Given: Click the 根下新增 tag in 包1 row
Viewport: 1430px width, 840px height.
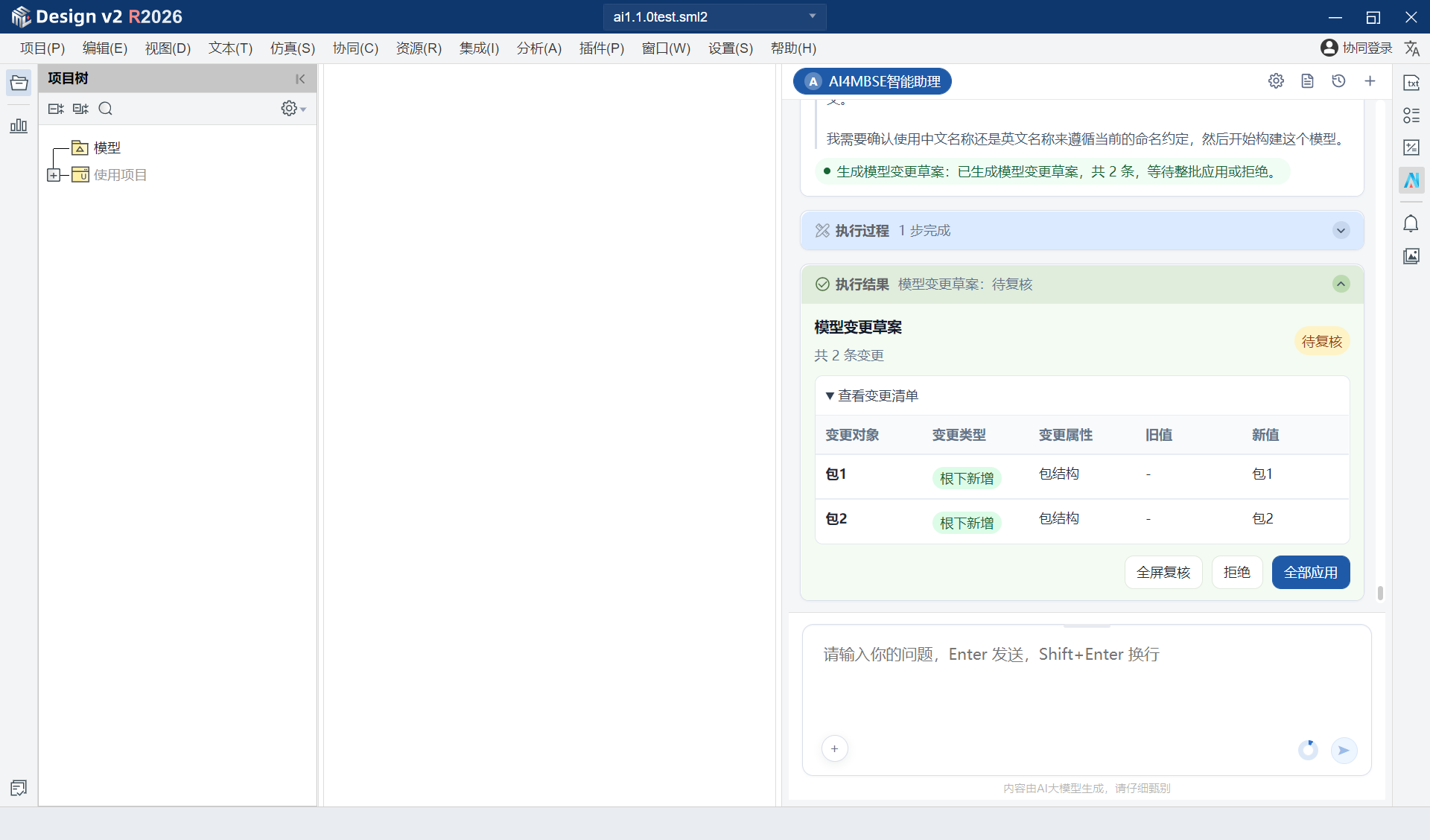Looking at the screenshot, I should (967, 478).
